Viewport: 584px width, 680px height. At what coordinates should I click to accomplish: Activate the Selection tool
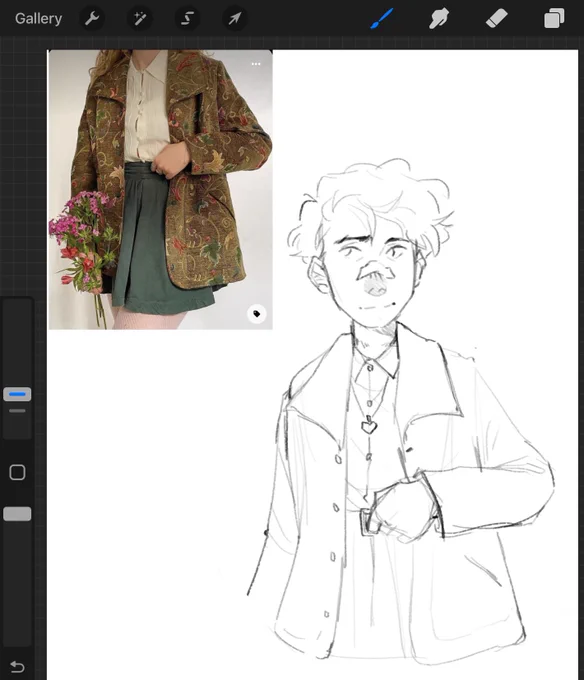pyautogui.click(x=187, y=19)
